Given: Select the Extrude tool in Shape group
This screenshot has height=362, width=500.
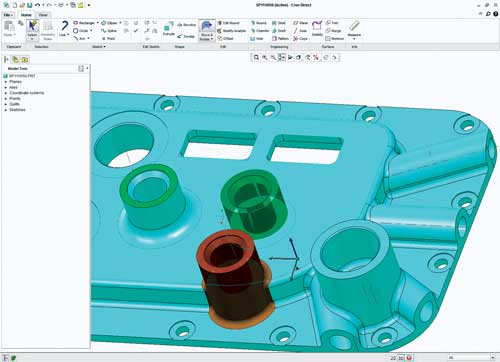Looking at the screenshot, I should (x=168, y=28).
